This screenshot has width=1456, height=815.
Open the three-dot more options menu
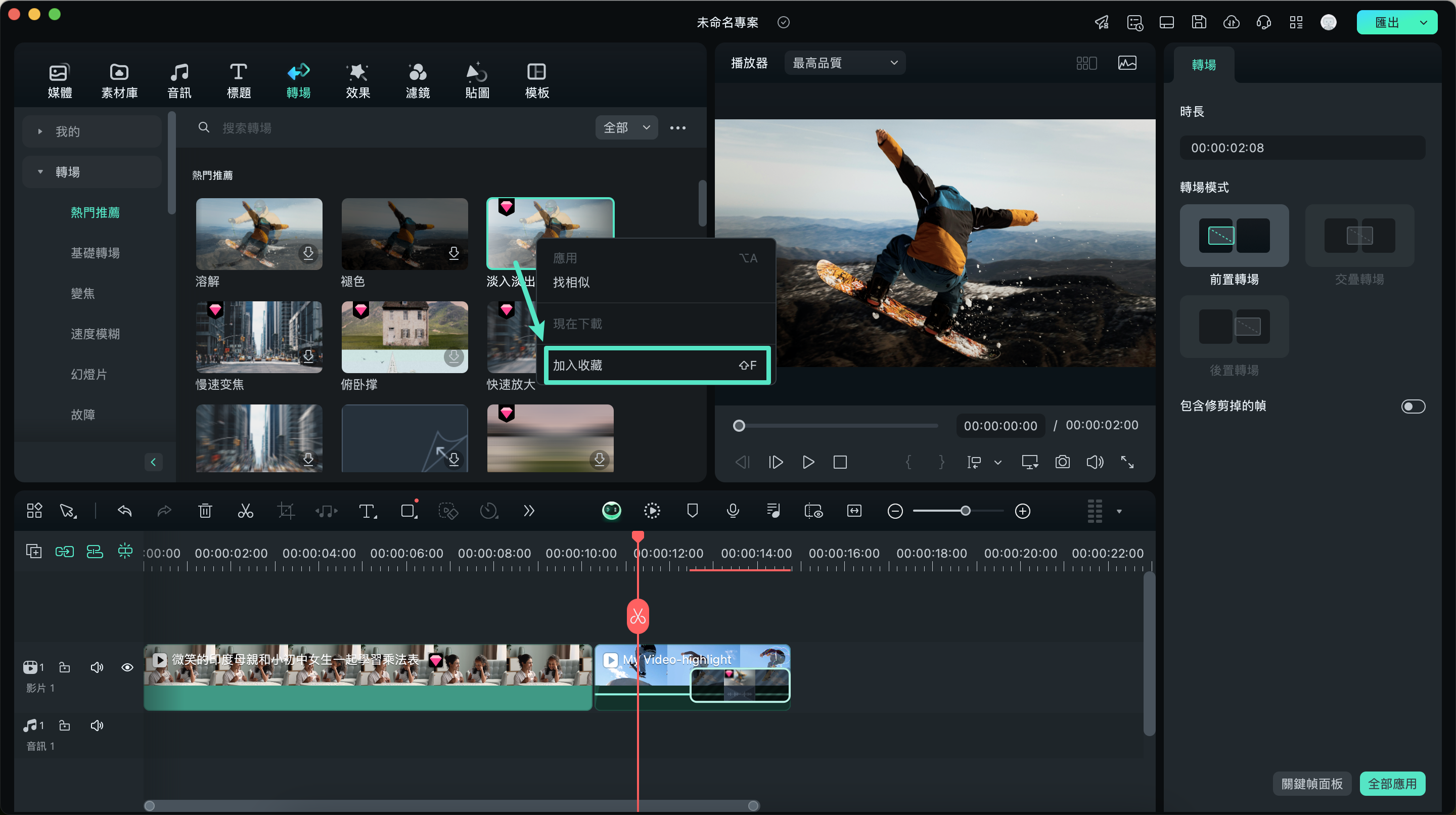click(x=677, y=128)
